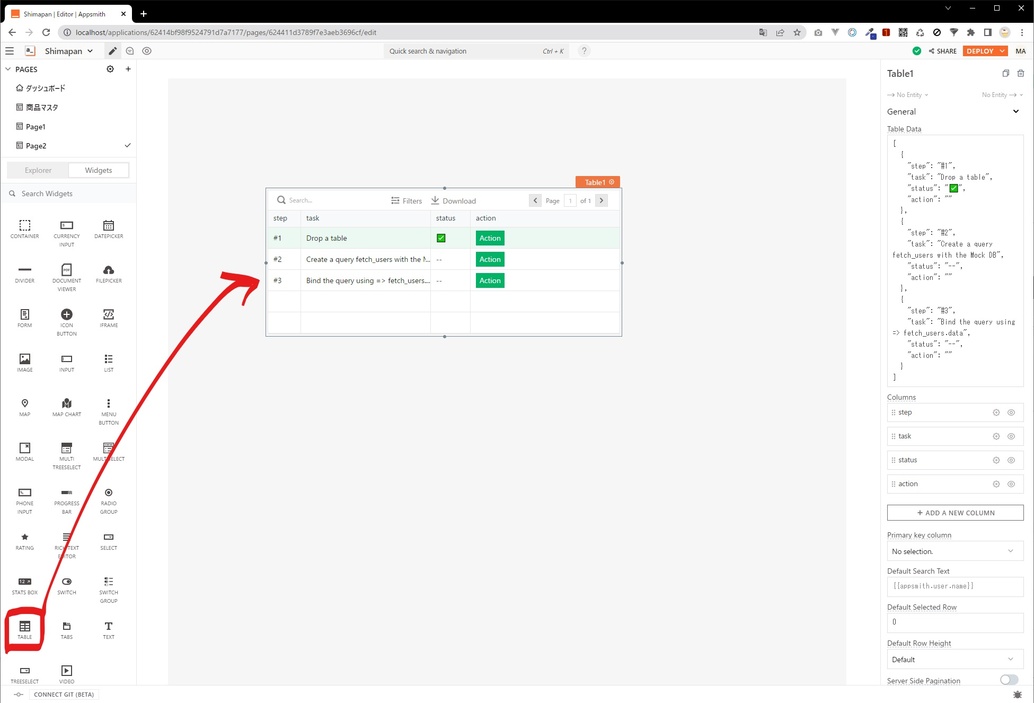Select the Input widget

coord(67,363)
